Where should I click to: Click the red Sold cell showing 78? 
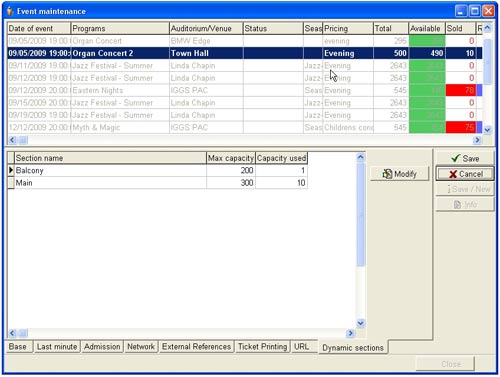[x=461, y=90]
